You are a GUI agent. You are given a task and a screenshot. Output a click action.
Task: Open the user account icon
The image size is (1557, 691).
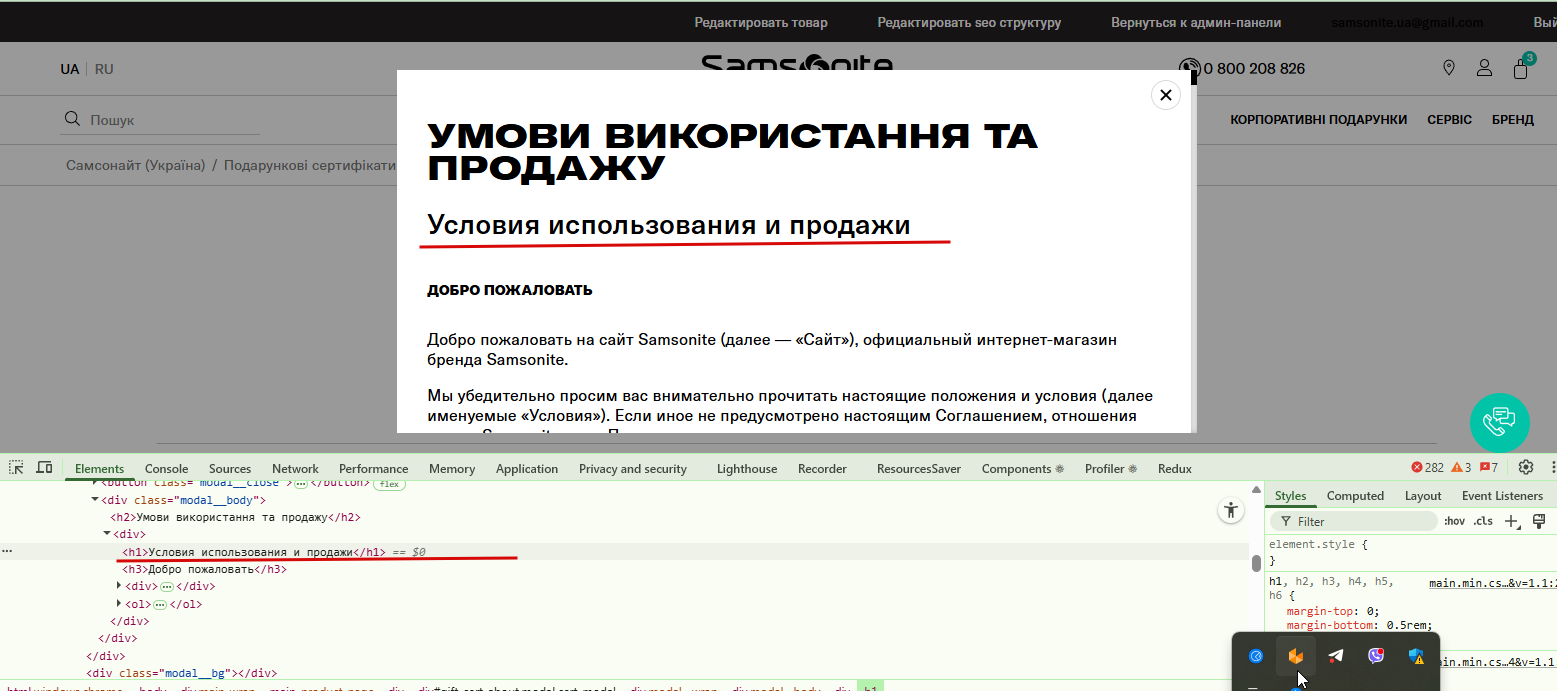coord(1485,68)
